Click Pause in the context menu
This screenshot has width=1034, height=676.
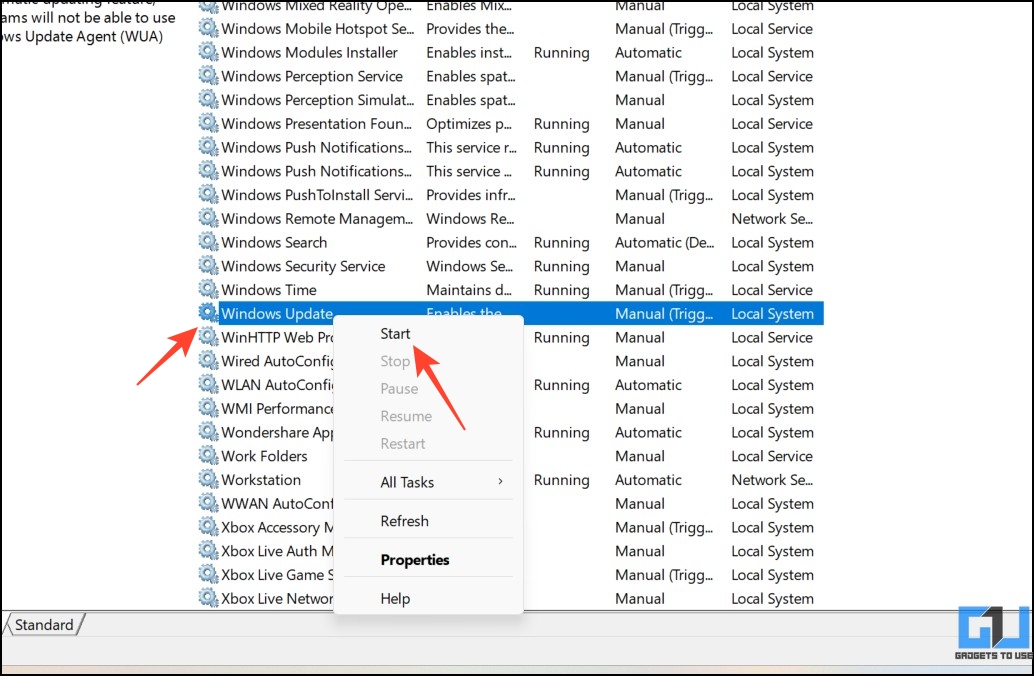[399, 389]
